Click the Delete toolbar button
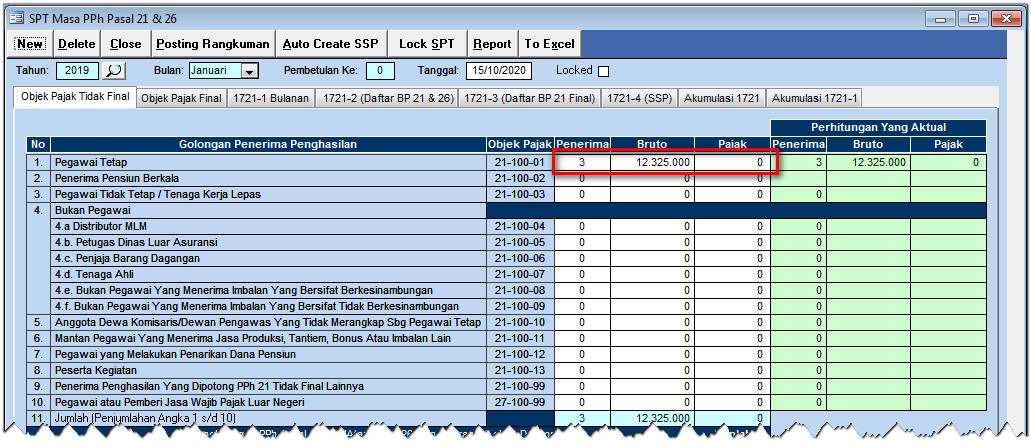The width and height of the screenshot is (1031, 447). [77, 44]
